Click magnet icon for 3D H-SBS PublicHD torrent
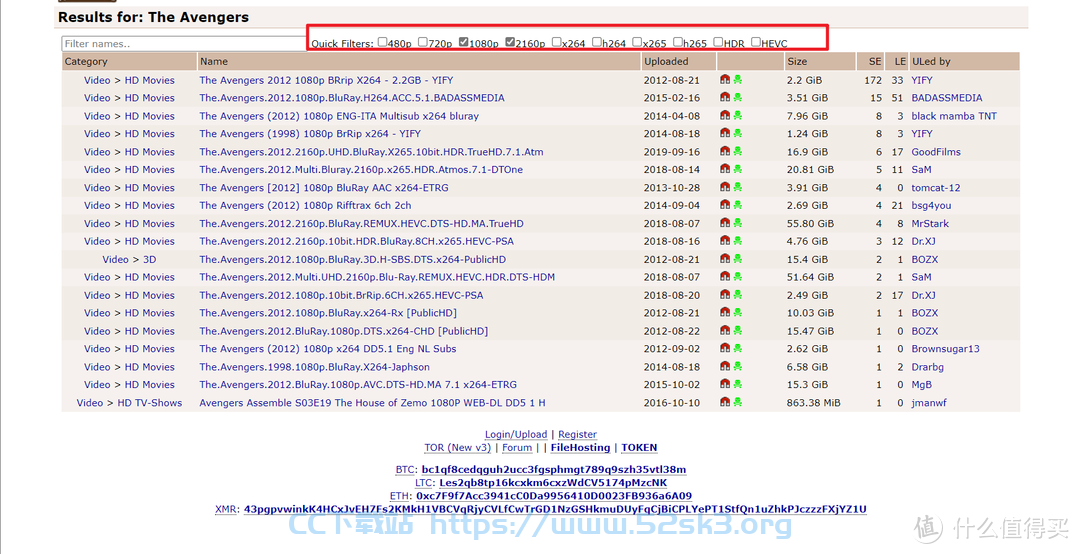The width and height of the screenshot is (1080, 554). coord(725,258)
